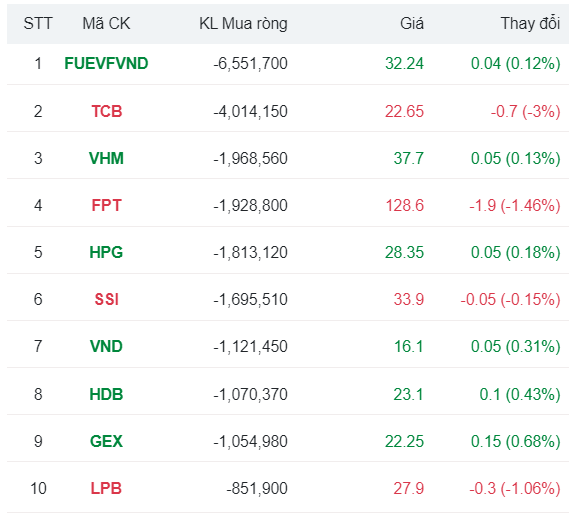583x518 pixels.
Task: Open the VND ticker link
Action: click(x=106, y=347)
